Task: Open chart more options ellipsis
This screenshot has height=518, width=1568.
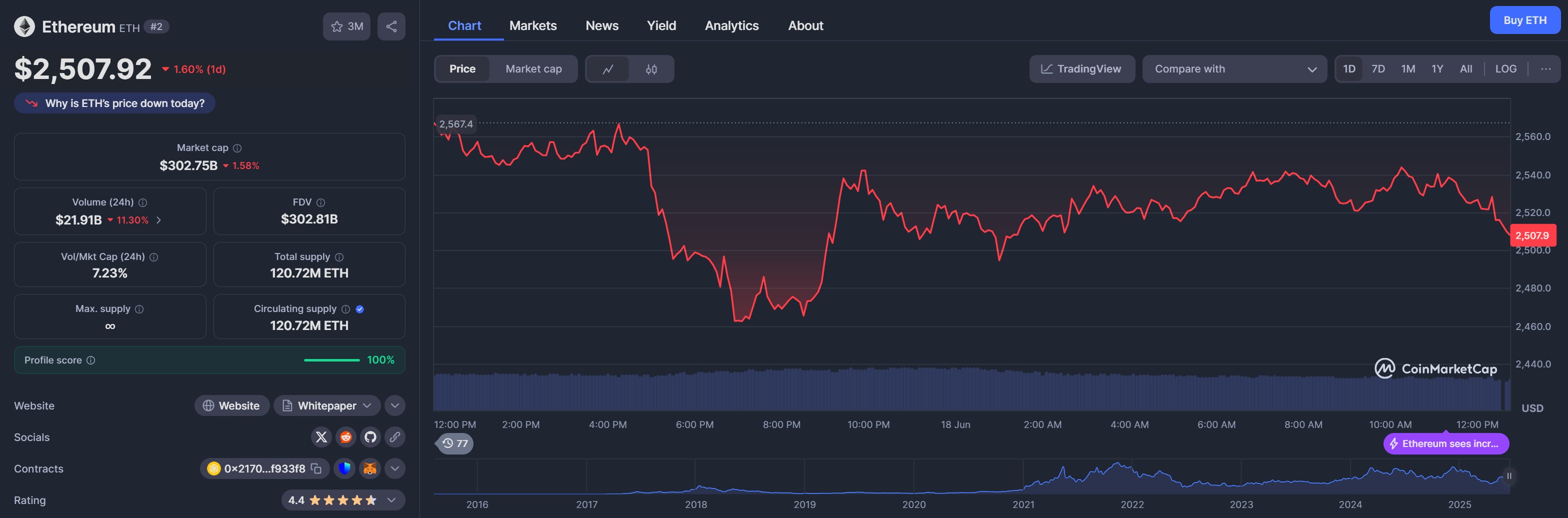Action: tap(1545, 69)
